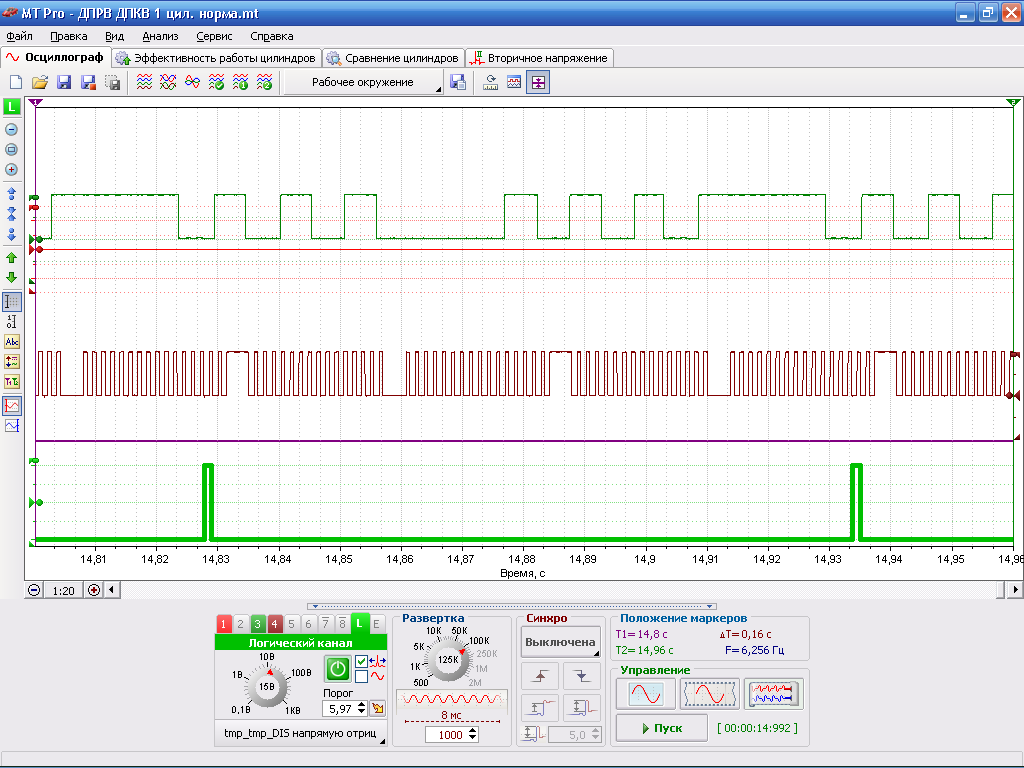The width and height of the screenshot is (1024, 768).
Task: Move channel down with green arrow
Action: pos(11,278)
